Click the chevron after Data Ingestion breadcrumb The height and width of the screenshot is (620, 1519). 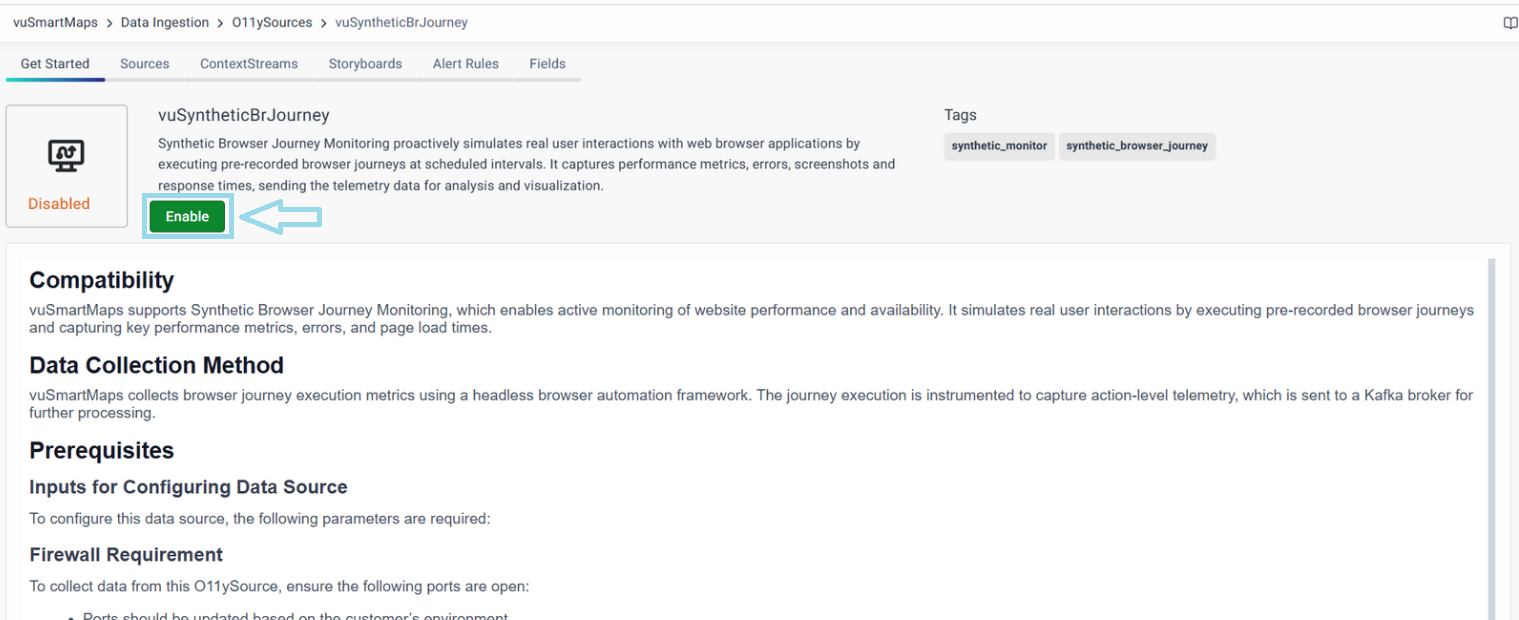point(220,23)
